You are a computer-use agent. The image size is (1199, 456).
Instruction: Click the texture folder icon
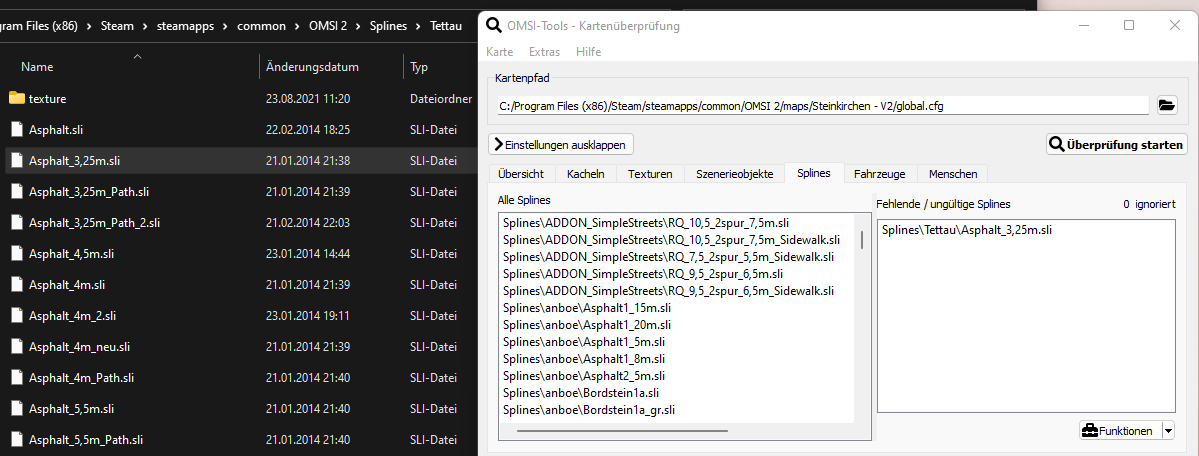click(16, 98)
